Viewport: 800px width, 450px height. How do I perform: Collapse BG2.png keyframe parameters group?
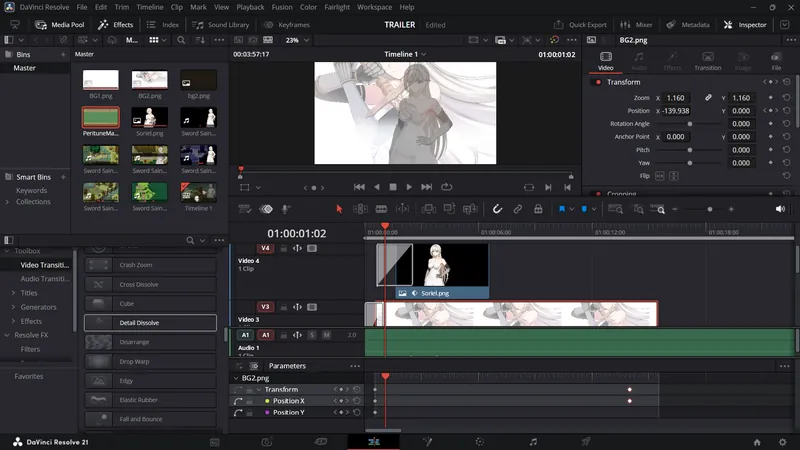tap(236, 378)
